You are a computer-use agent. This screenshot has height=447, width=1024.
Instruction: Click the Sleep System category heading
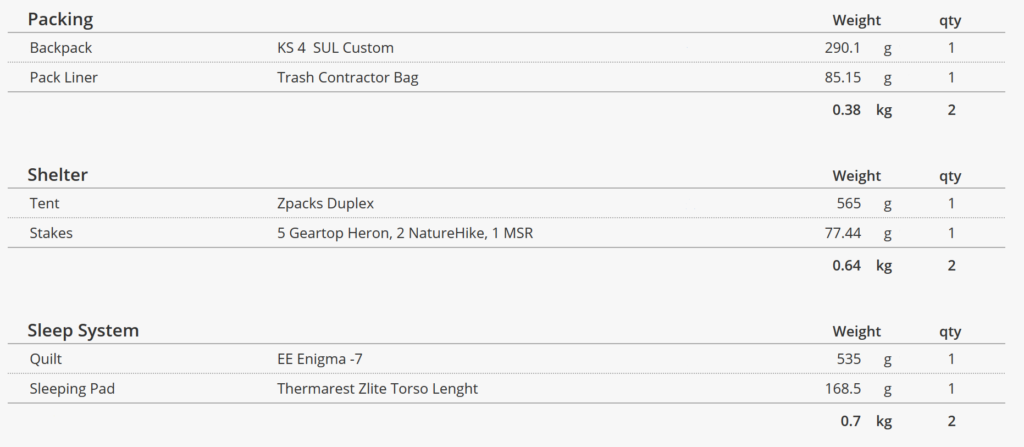tap(83, 331)
